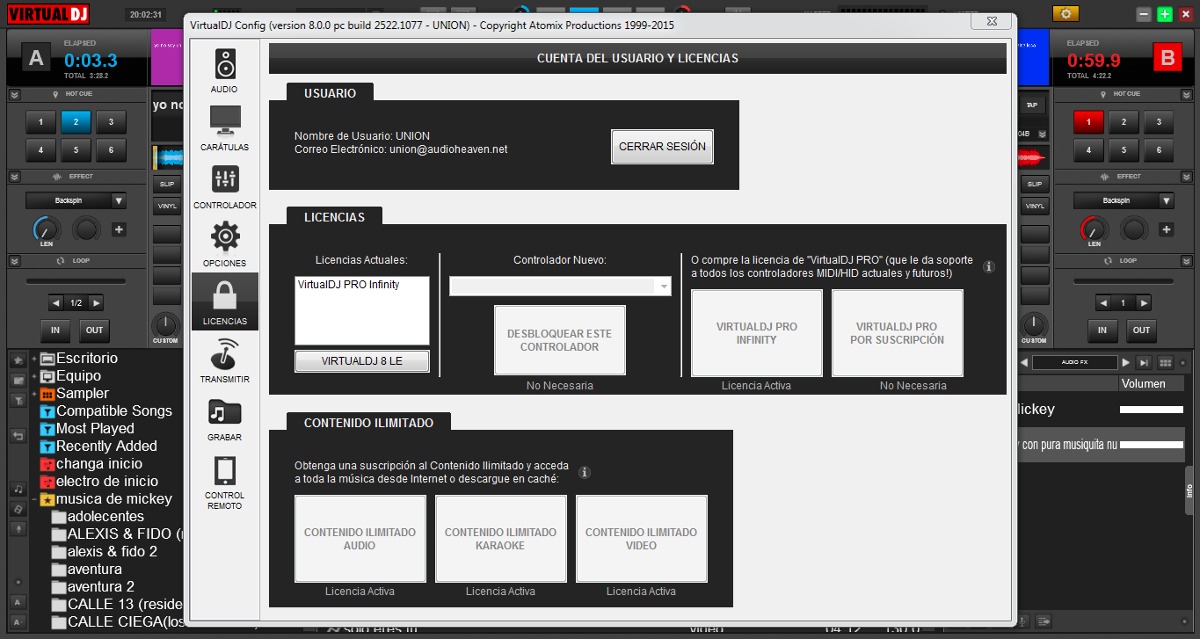
Task: Trigger hot cue 2 on deck A
Action: point(75,123)
